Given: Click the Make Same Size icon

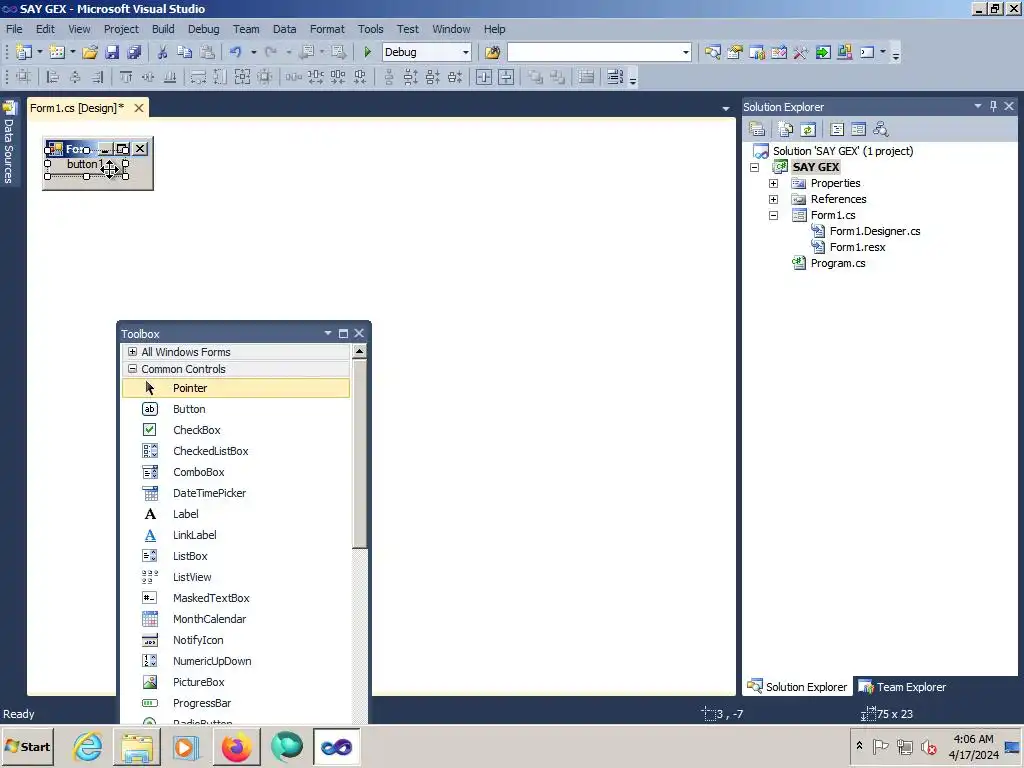Looking at the screenshot, I should click(242, 77).
